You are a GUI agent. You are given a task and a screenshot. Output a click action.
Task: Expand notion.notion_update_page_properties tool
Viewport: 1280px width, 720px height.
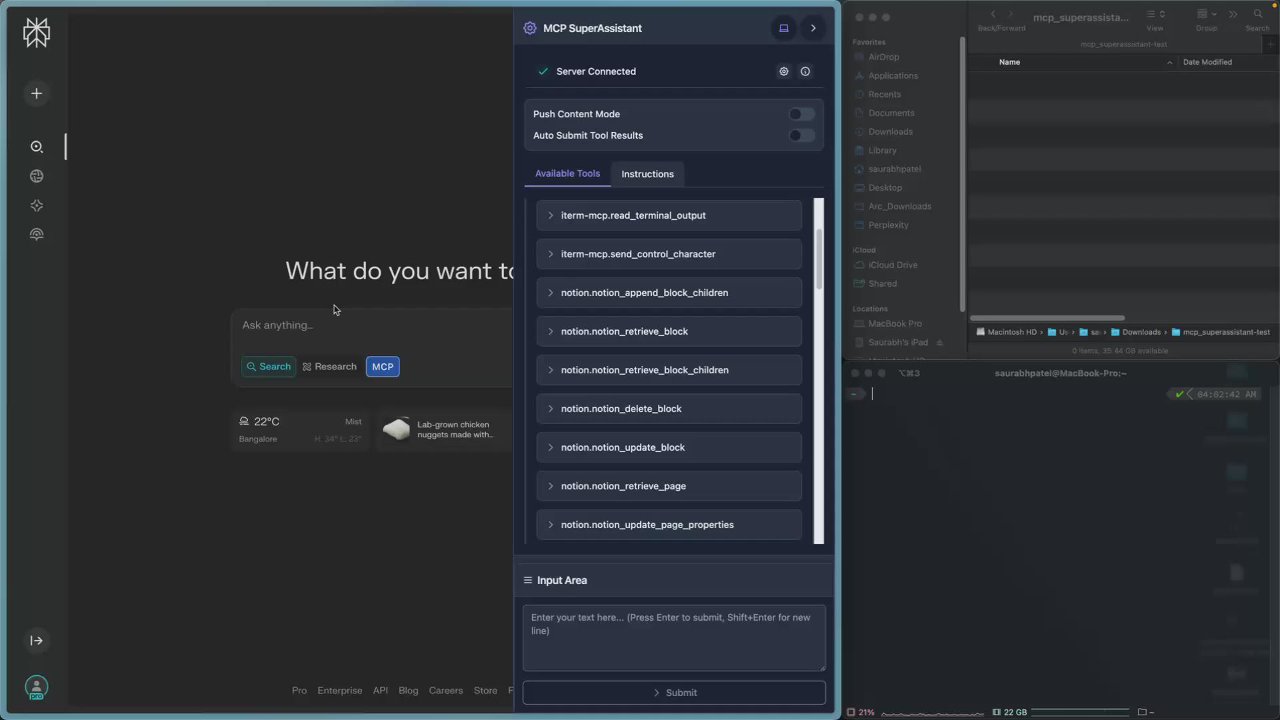(669, 525)
